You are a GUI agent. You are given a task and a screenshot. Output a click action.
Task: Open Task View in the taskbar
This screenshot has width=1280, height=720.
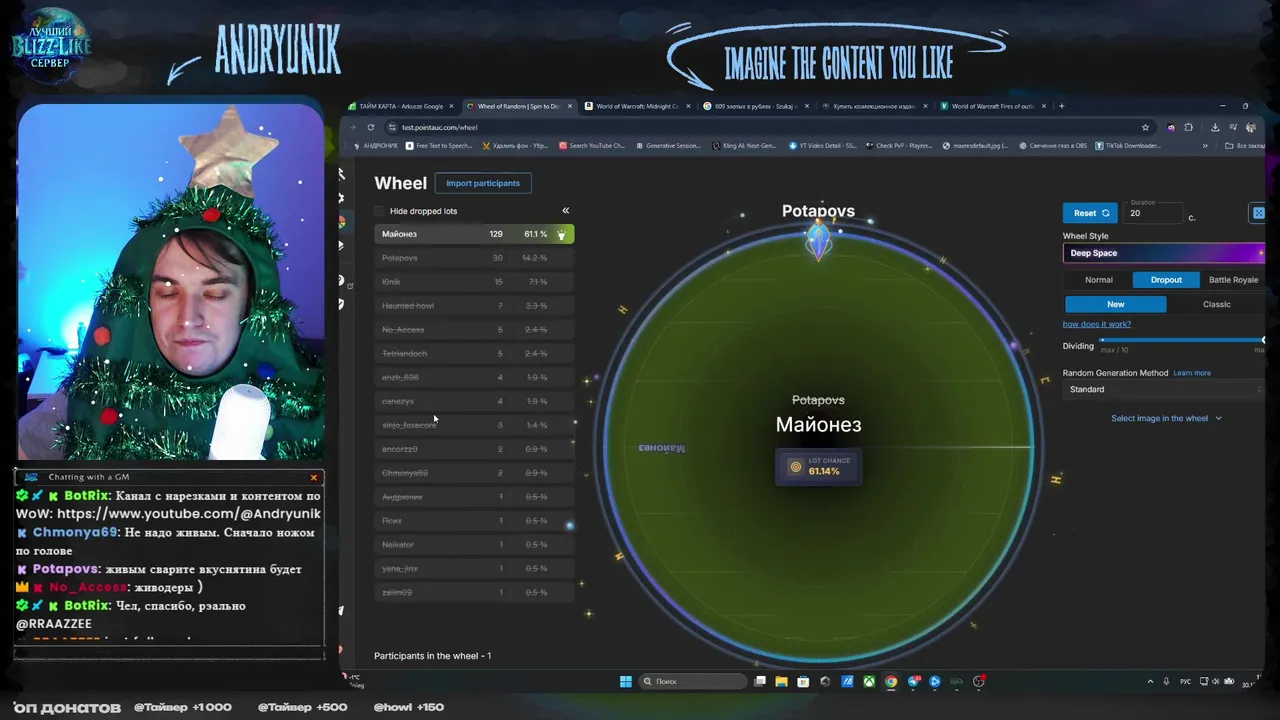click(x=760, y=682)
